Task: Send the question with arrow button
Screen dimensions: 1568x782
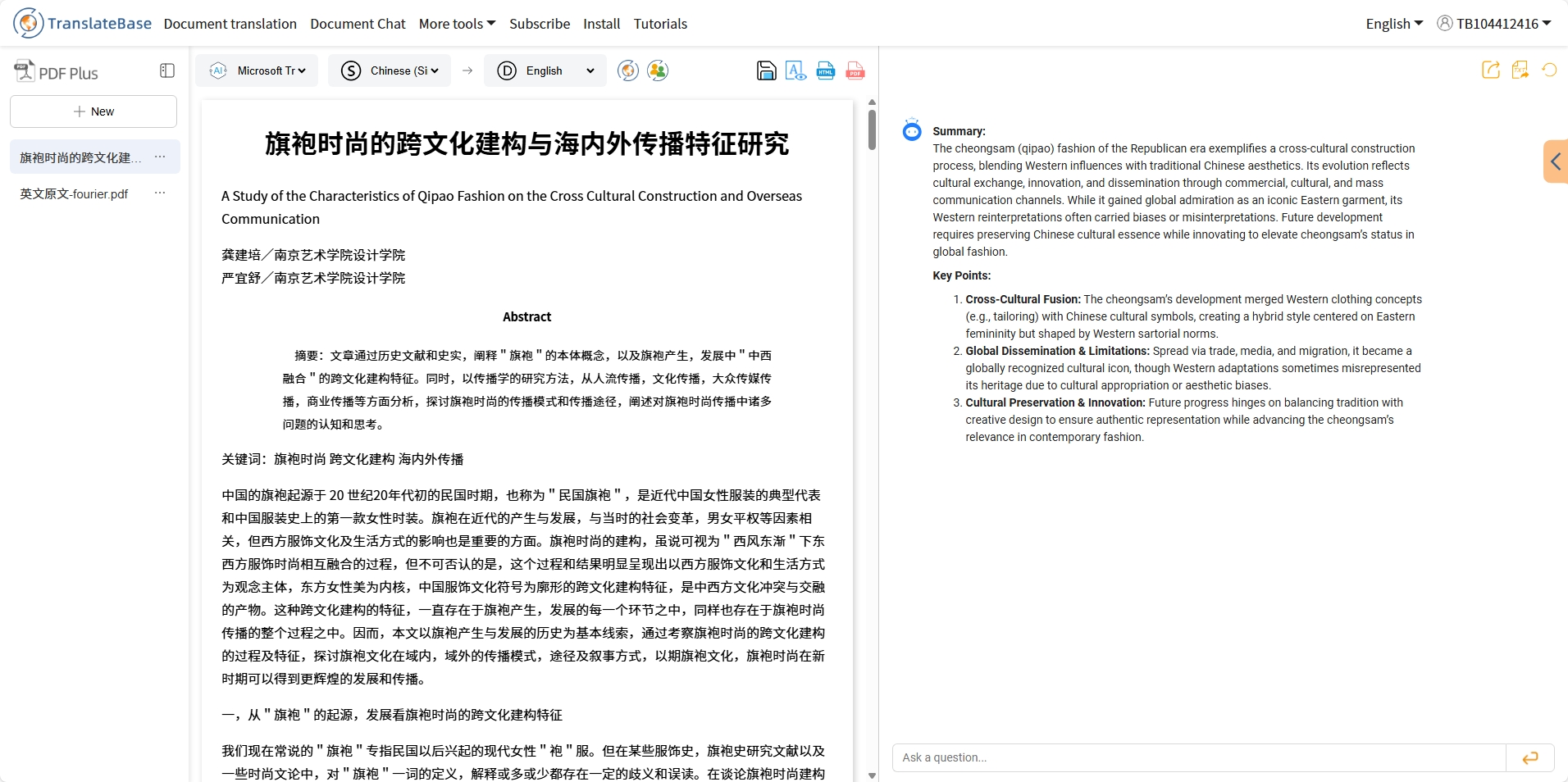Action: click(1530, 757)
